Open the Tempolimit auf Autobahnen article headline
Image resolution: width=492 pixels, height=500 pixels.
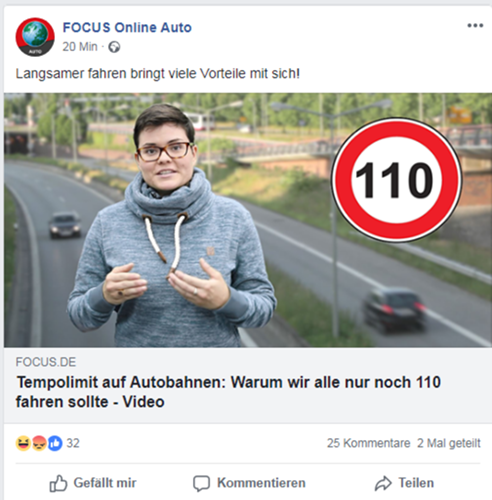[228, 392]
